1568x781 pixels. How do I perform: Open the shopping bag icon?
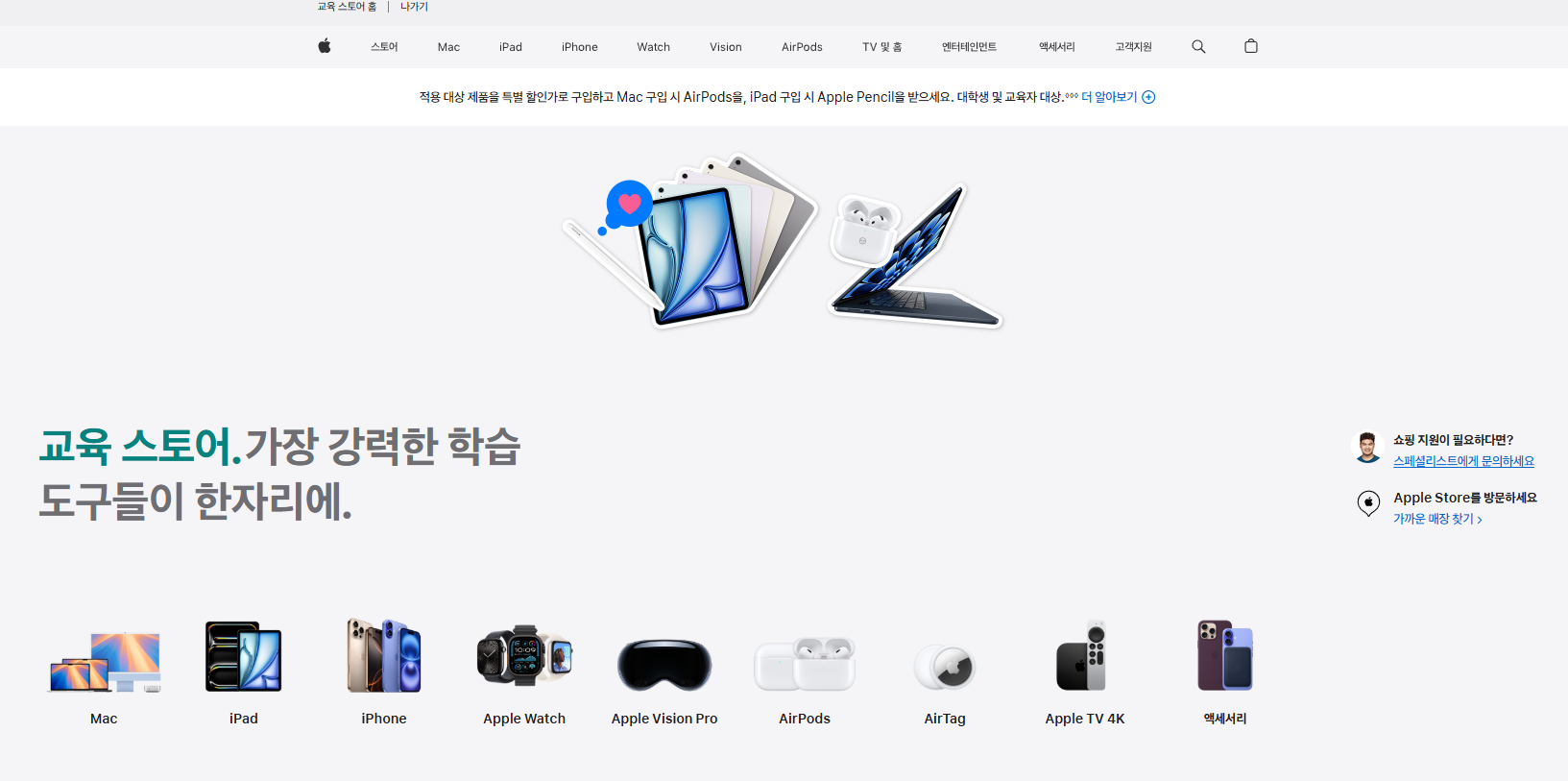click(1251, 46)
